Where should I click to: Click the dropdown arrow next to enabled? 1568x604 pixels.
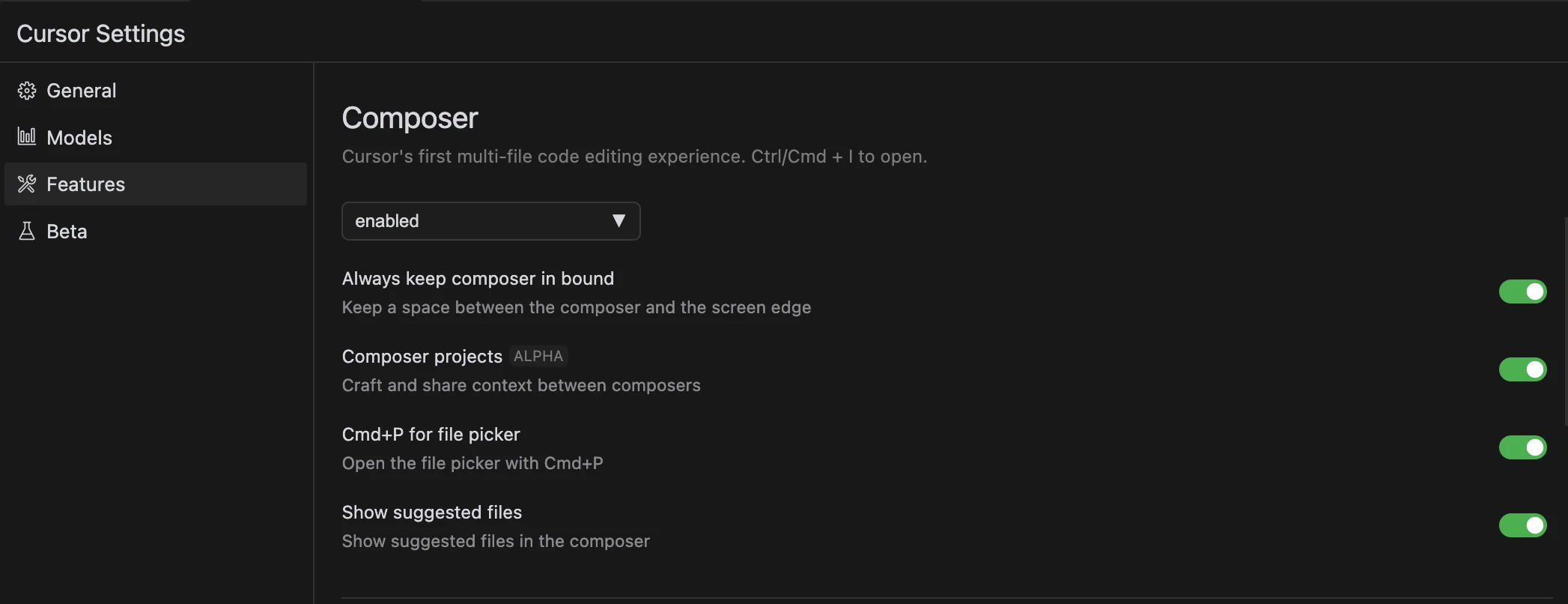pos(619,221)
